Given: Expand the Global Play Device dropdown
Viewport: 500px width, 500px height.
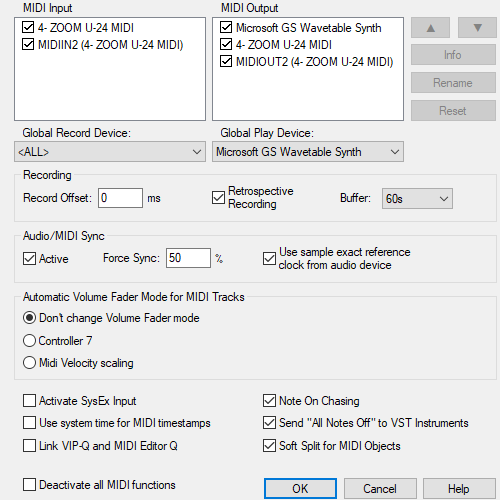Looking at the screenshot, I should point(308,152).
